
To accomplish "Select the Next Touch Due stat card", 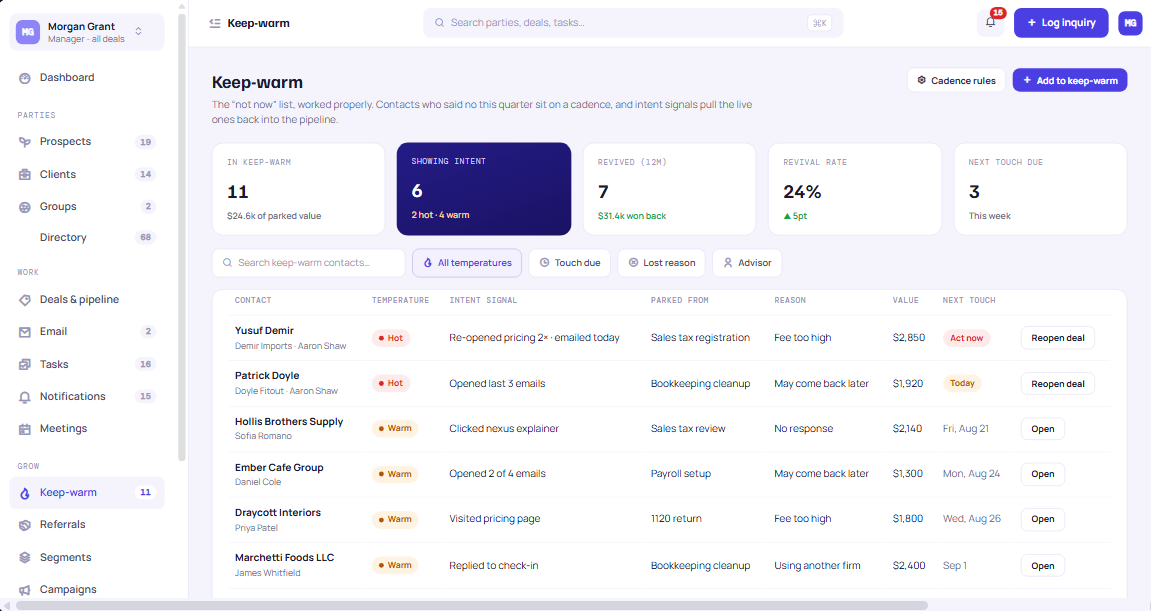I will 1040,189.
